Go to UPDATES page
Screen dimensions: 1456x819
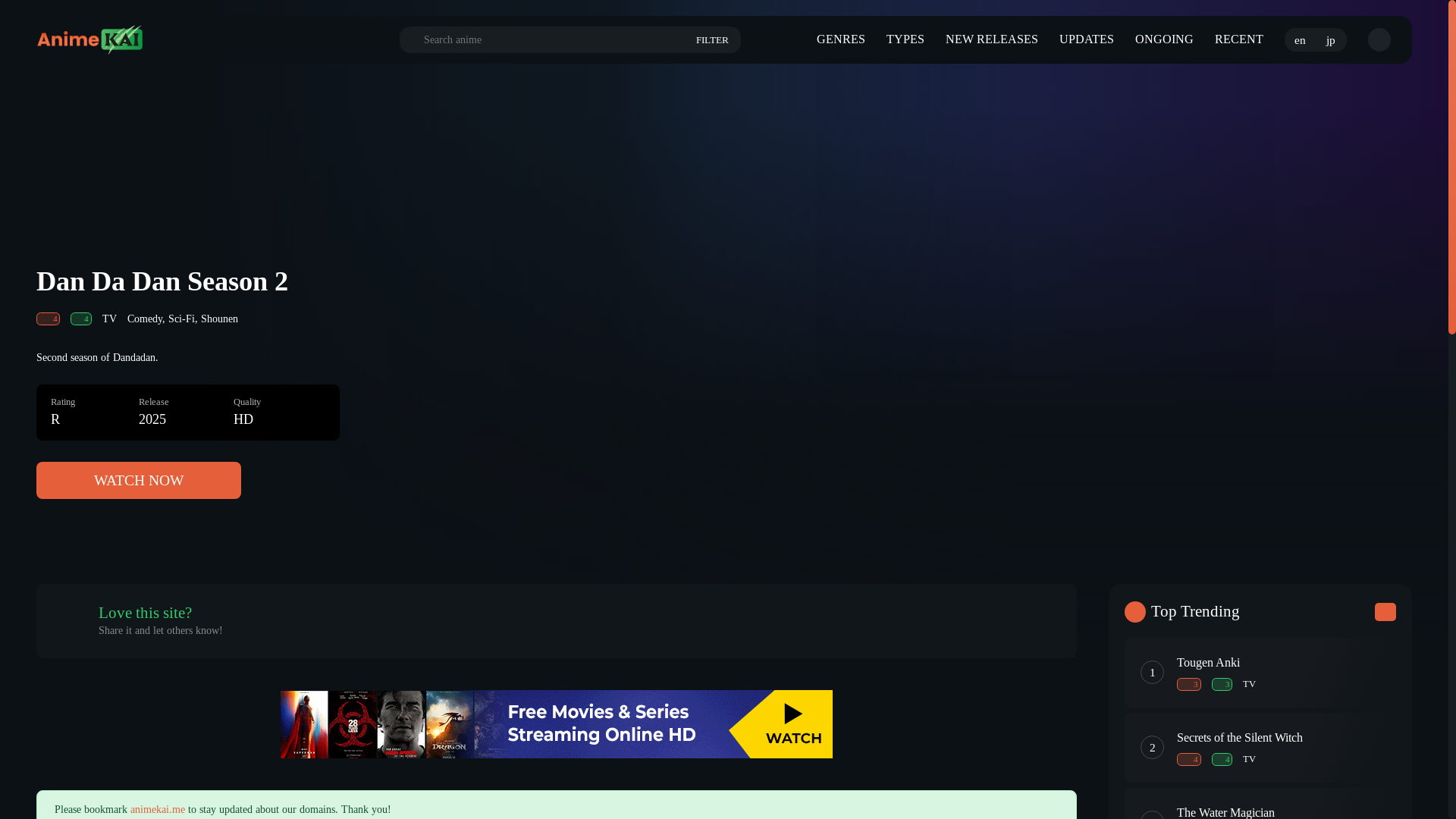(x=1086, y=39)
